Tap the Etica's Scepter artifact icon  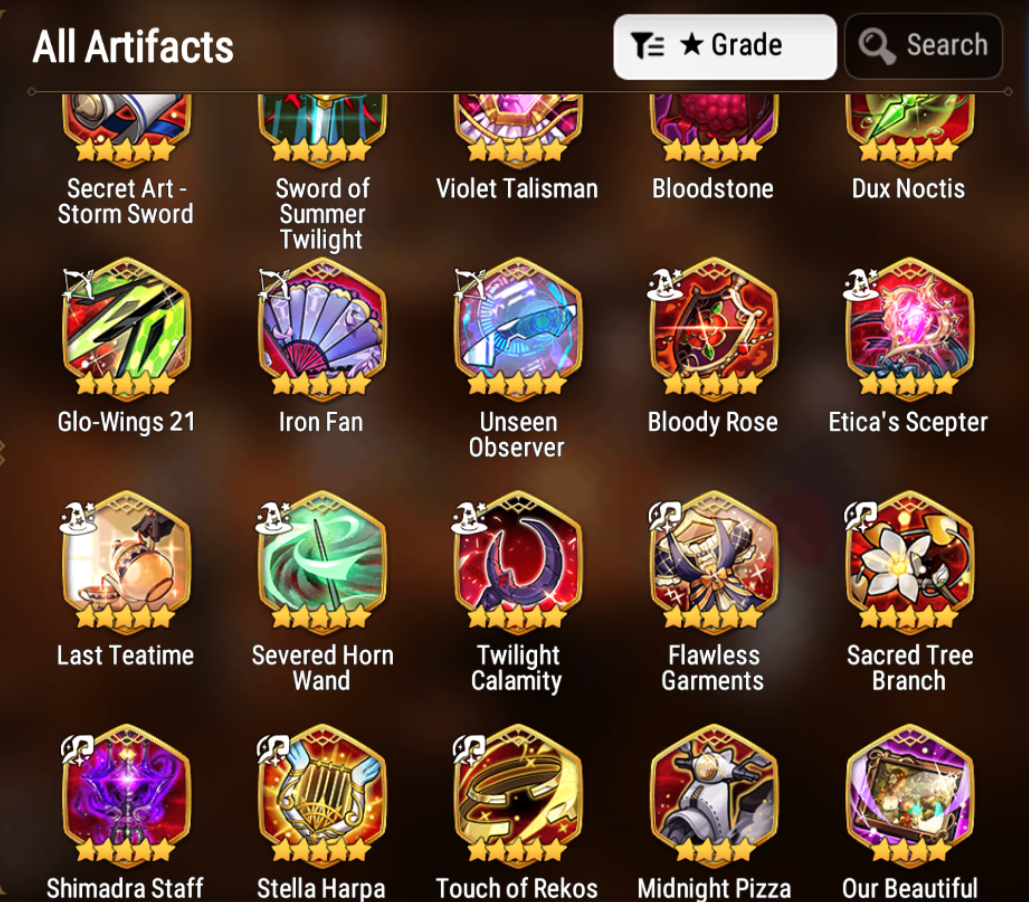[910, 329]
